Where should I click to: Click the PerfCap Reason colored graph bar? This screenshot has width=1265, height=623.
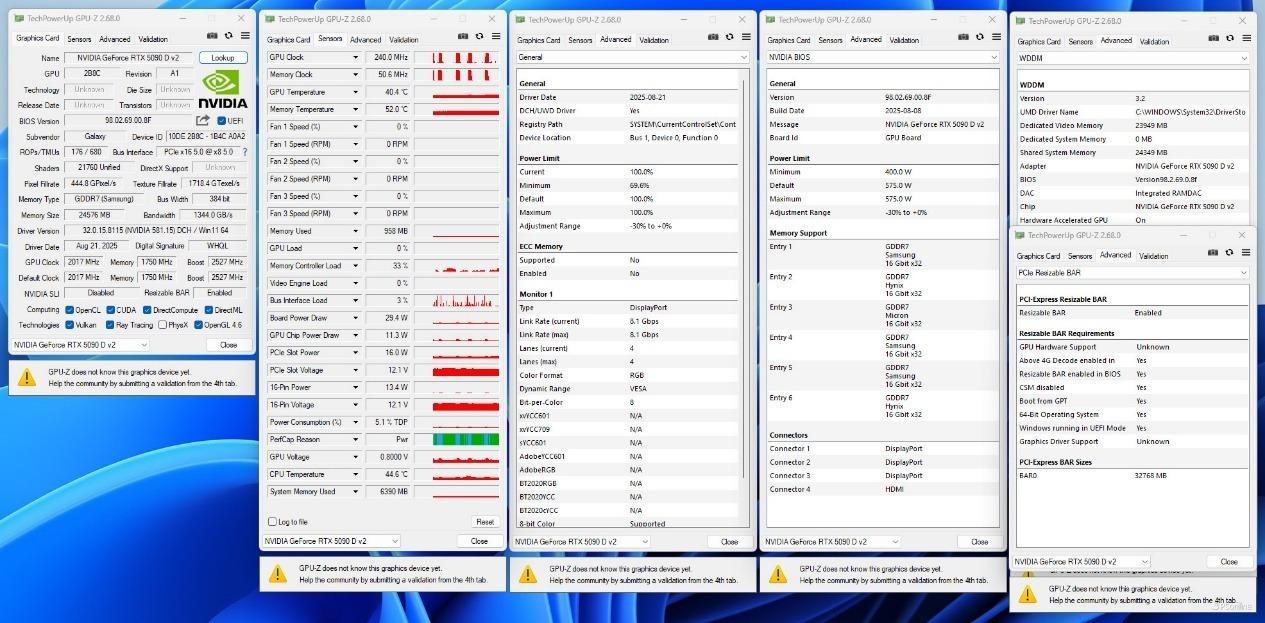point(465,439)
